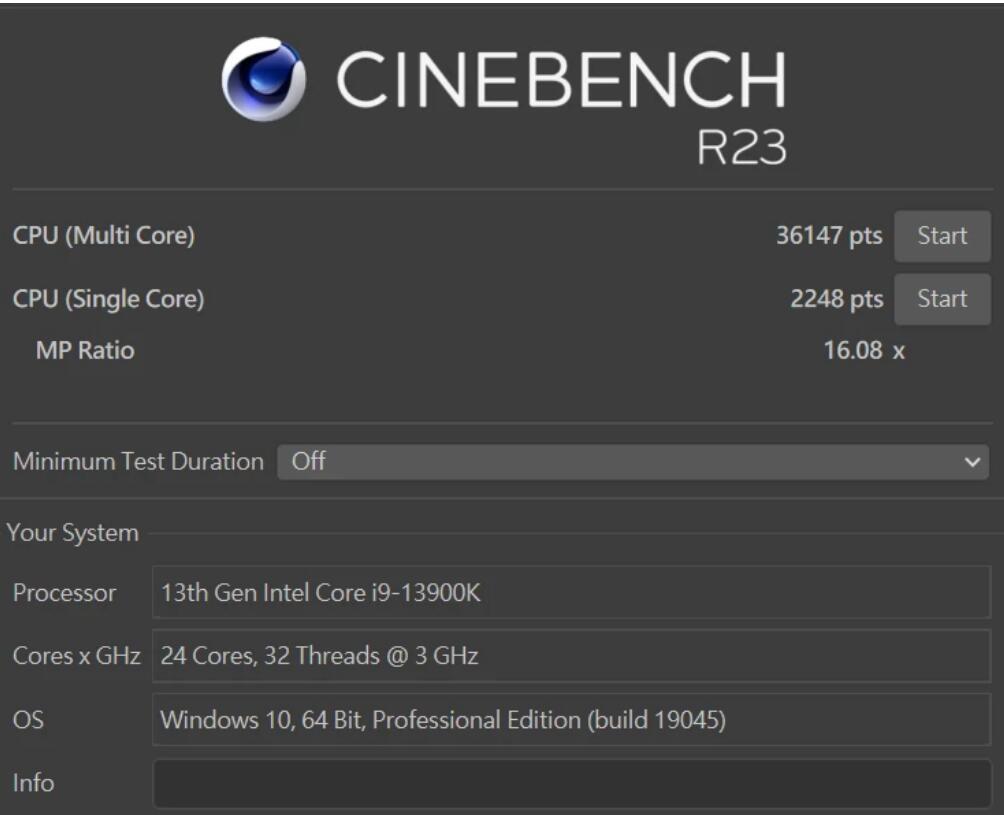Click the CPU (Multi Core) label
Screen dimensions: 1004x815
coord(100,235)
